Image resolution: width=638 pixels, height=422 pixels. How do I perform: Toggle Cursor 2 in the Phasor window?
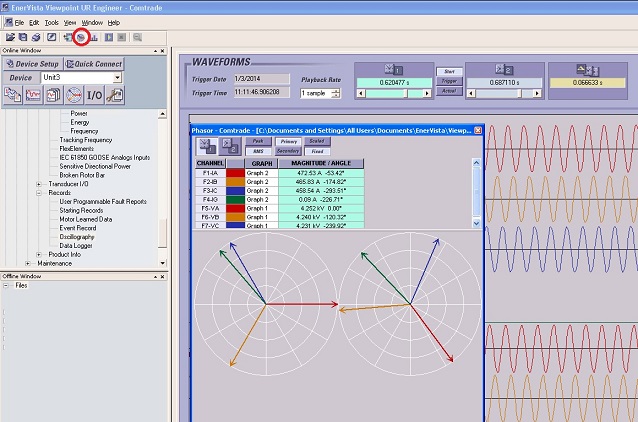click(230, 146)
